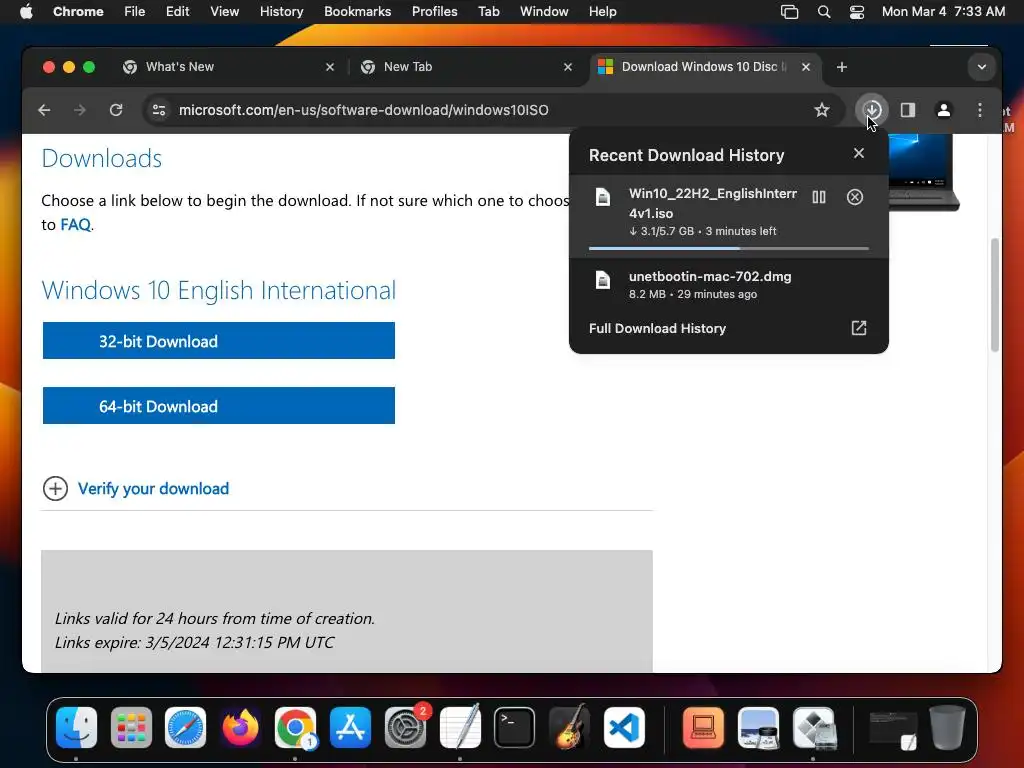
Task: Start the 64-bit Download
Action: coord(219,406)
